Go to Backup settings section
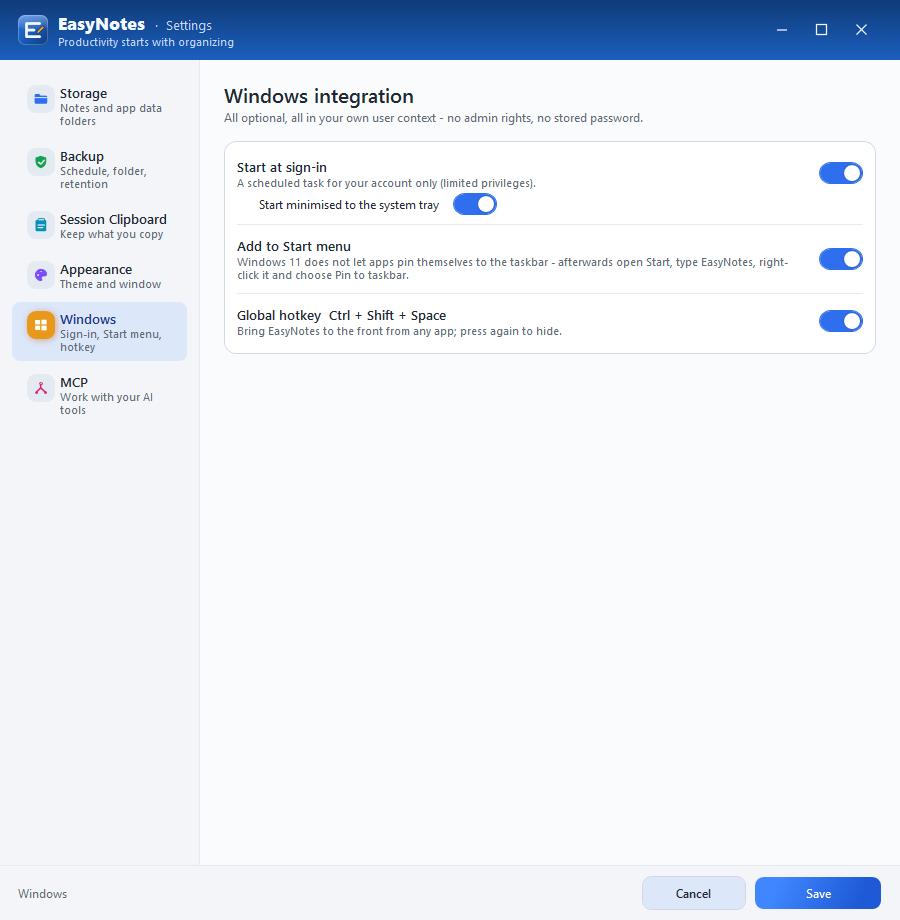900x920 pixels. 99,170
